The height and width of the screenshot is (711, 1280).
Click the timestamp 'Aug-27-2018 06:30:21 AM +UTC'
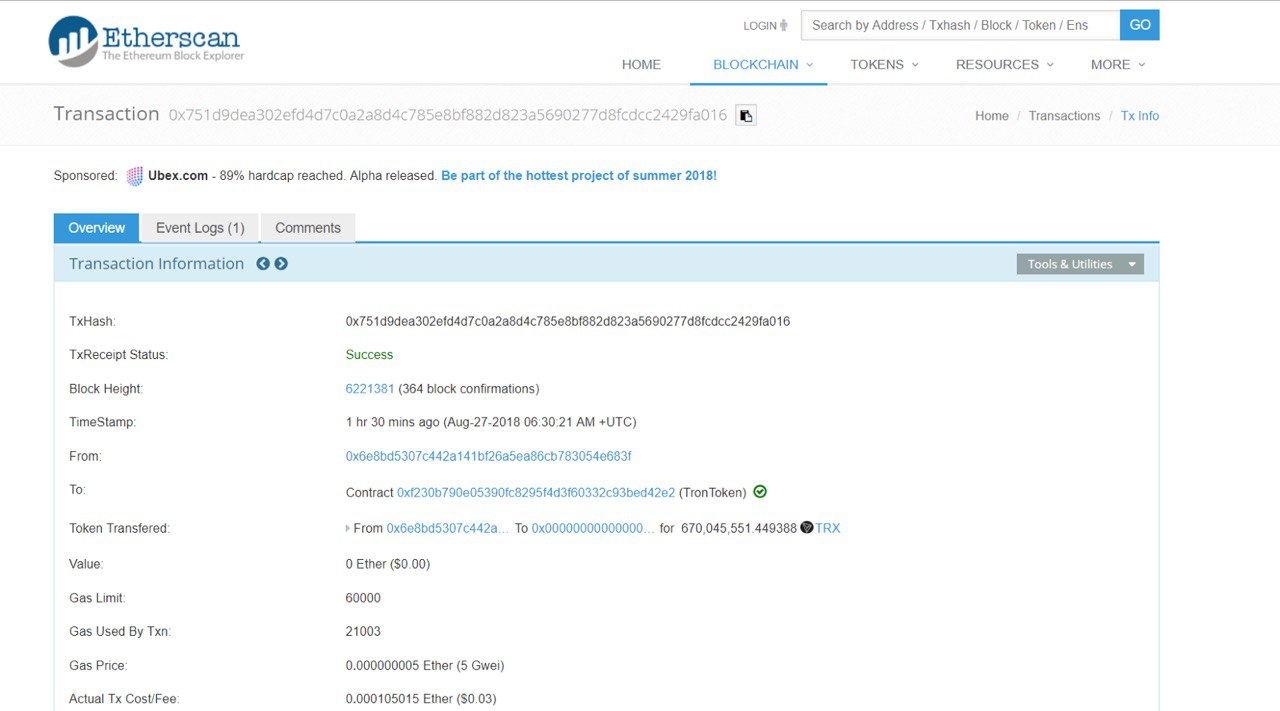[542, 422]
